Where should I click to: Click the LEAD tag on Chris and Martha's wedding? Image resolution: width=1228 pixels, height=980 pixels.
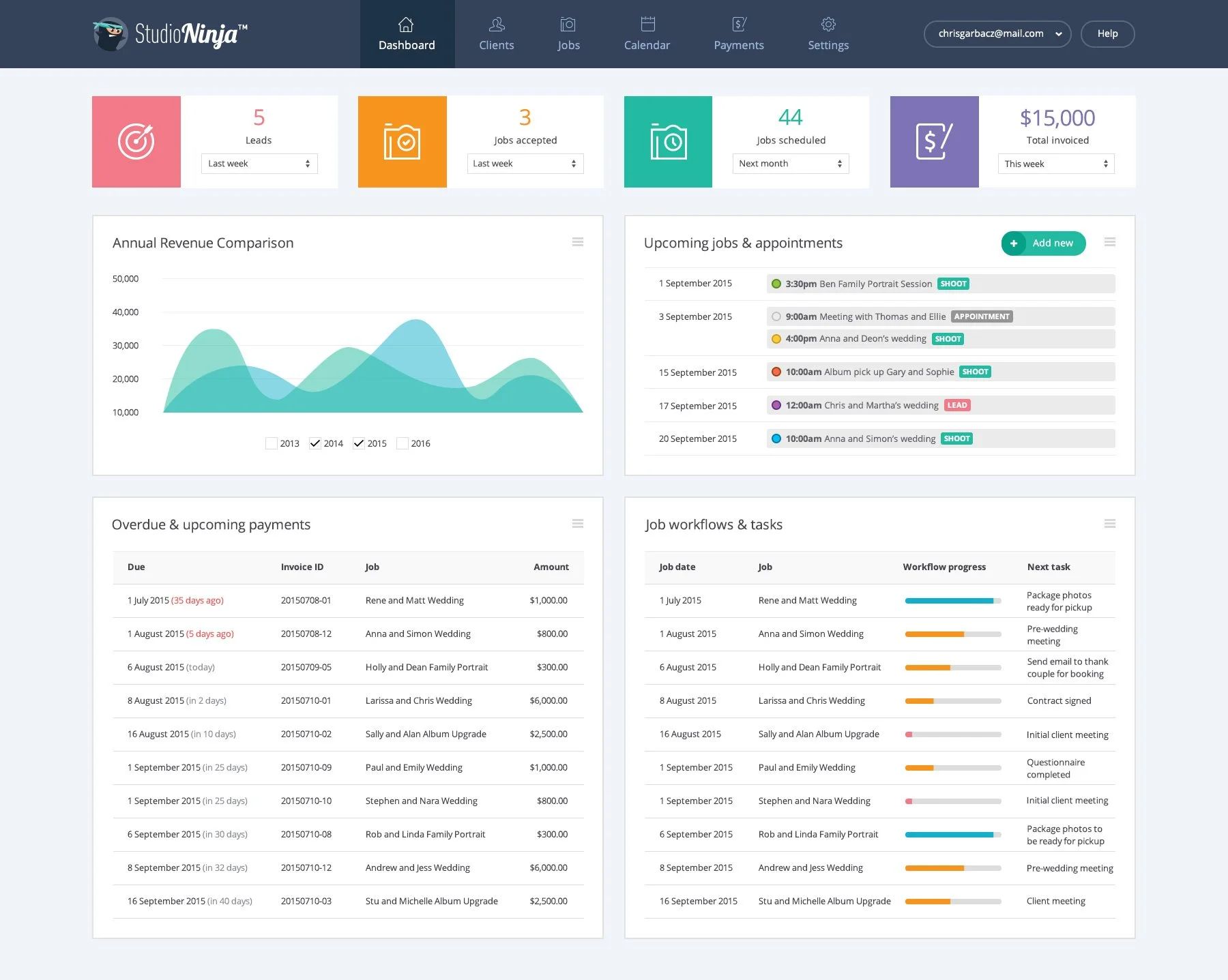[957, 405]
